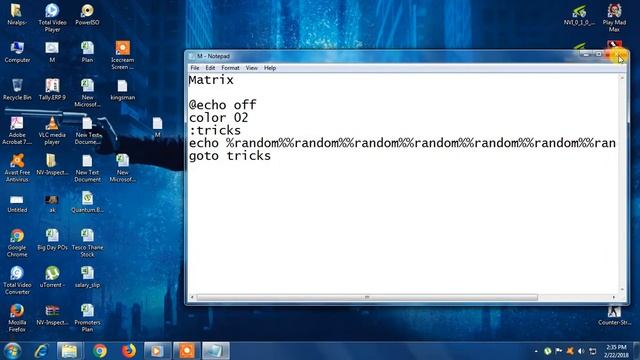Select the Icecream Screen Recorder desktop icon

tap(122, 55)
